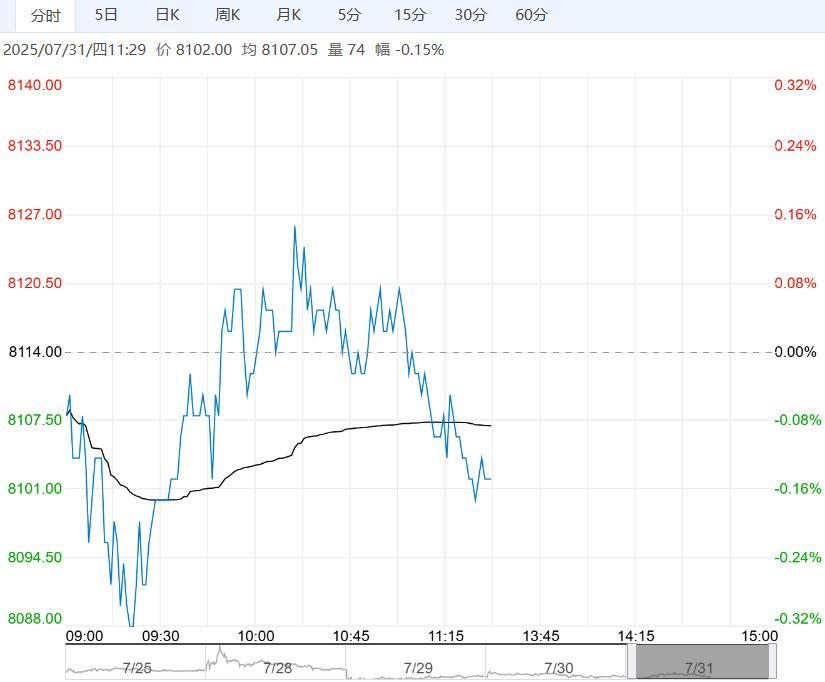Click the left handle of range selector
825x682 pixels.
[633, 662]
